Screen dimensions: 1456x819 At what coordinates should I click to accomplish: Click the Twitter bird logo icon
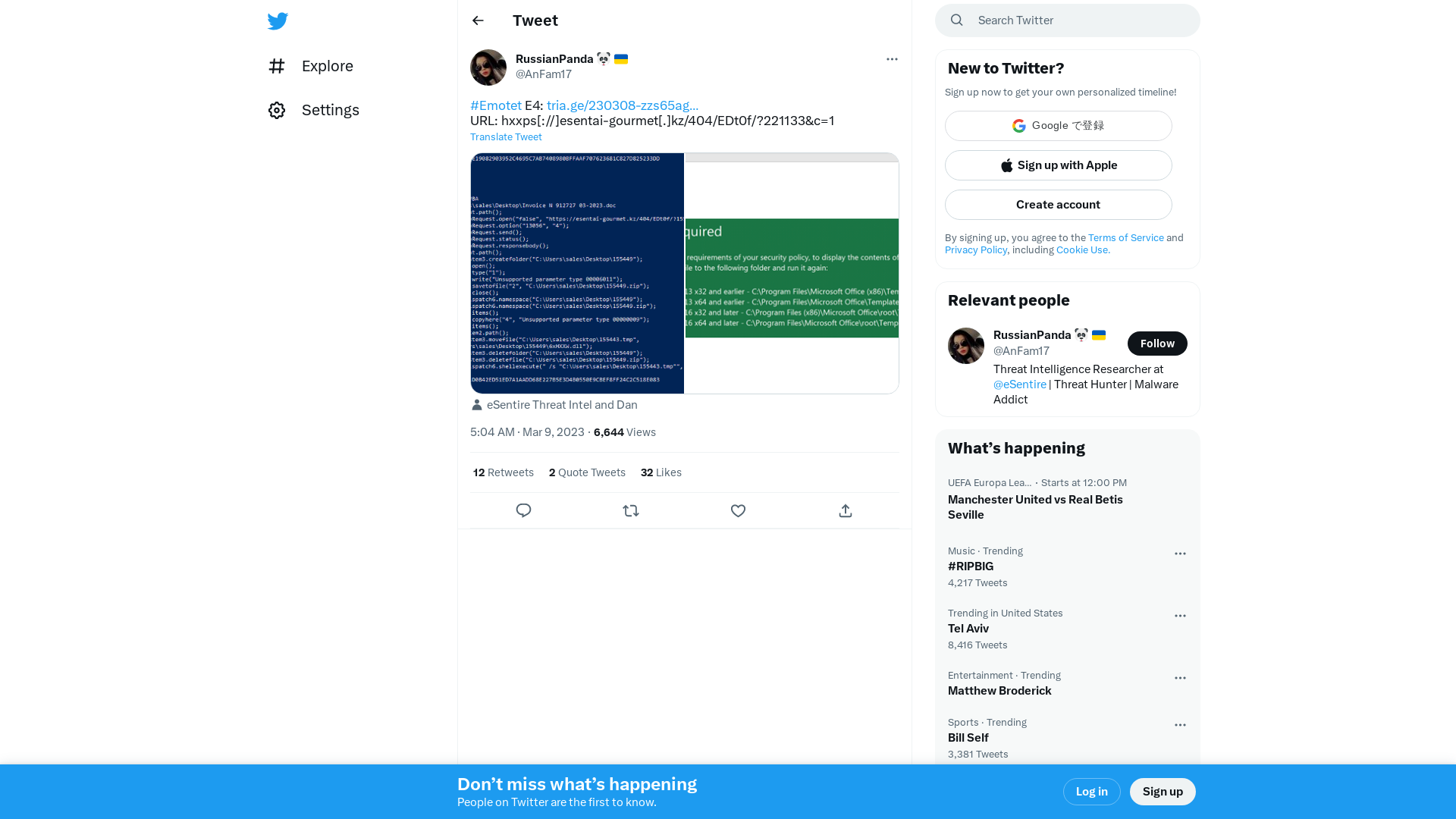tap(278, 21)
